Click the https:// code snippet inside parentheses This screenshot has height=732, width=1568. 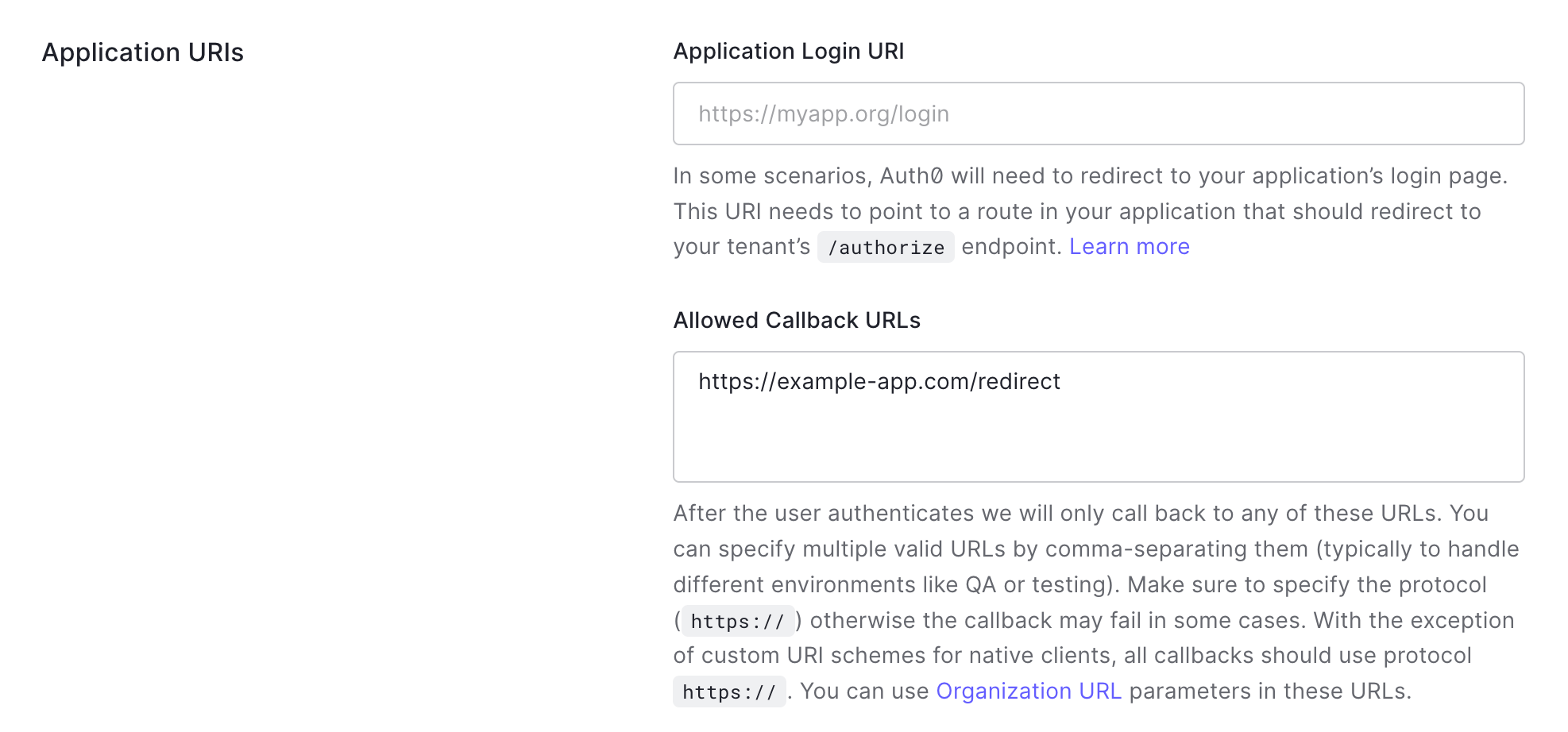pyautogui.click(x=737, y=621)
